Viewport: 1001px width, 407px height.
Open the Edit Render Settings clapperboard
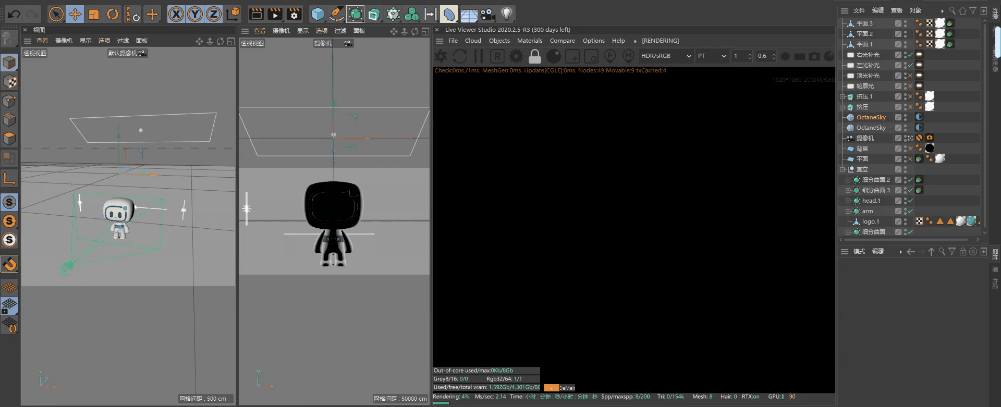294,13
